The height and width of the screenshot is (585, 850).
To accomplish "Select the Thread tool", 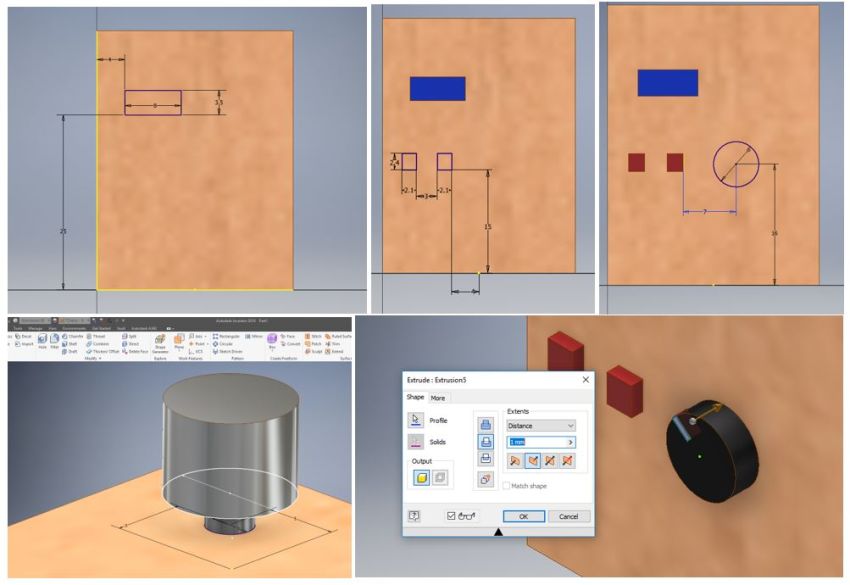I will click(95, 336).
